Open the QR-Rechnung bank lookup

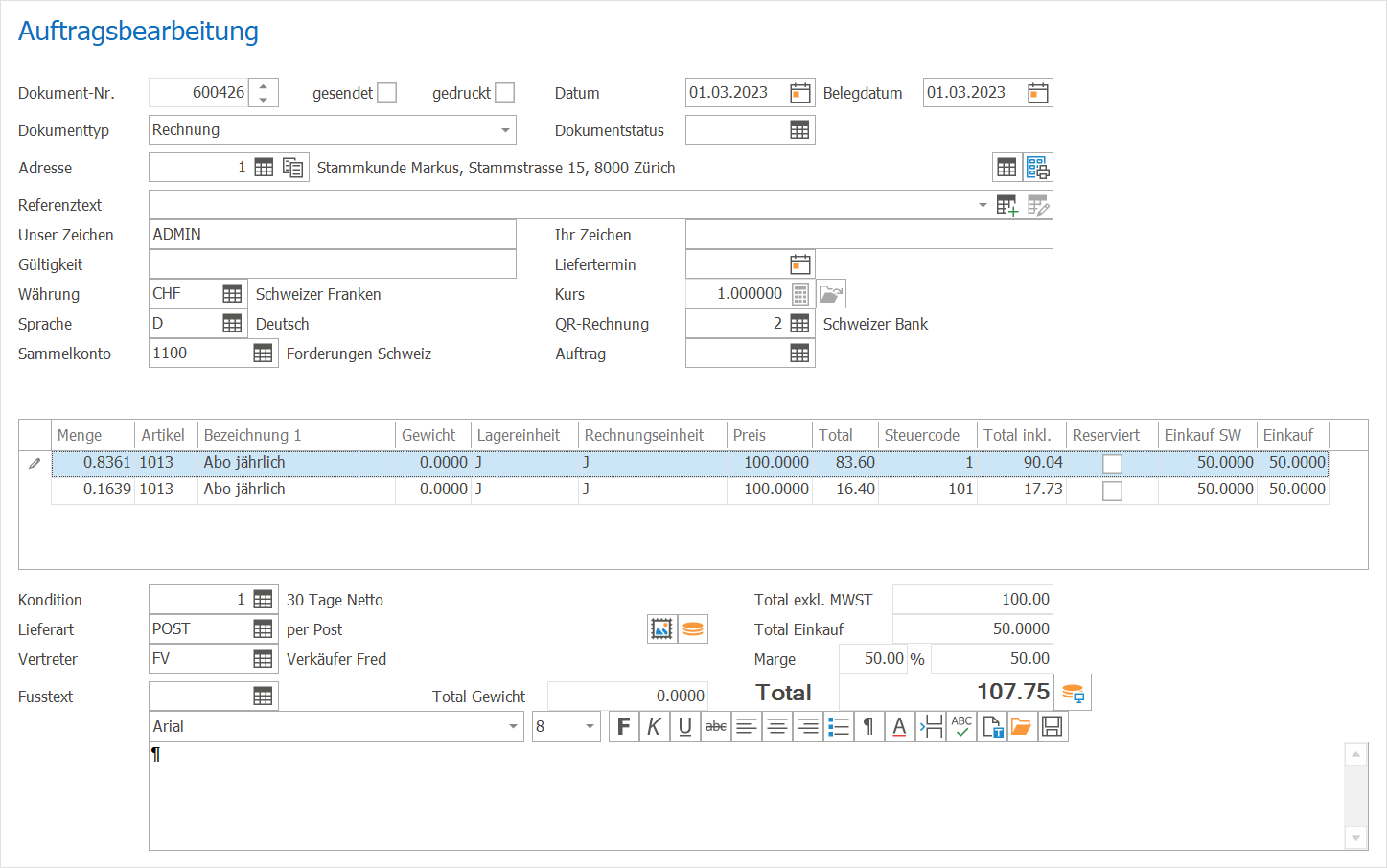[x=799, y=324]
